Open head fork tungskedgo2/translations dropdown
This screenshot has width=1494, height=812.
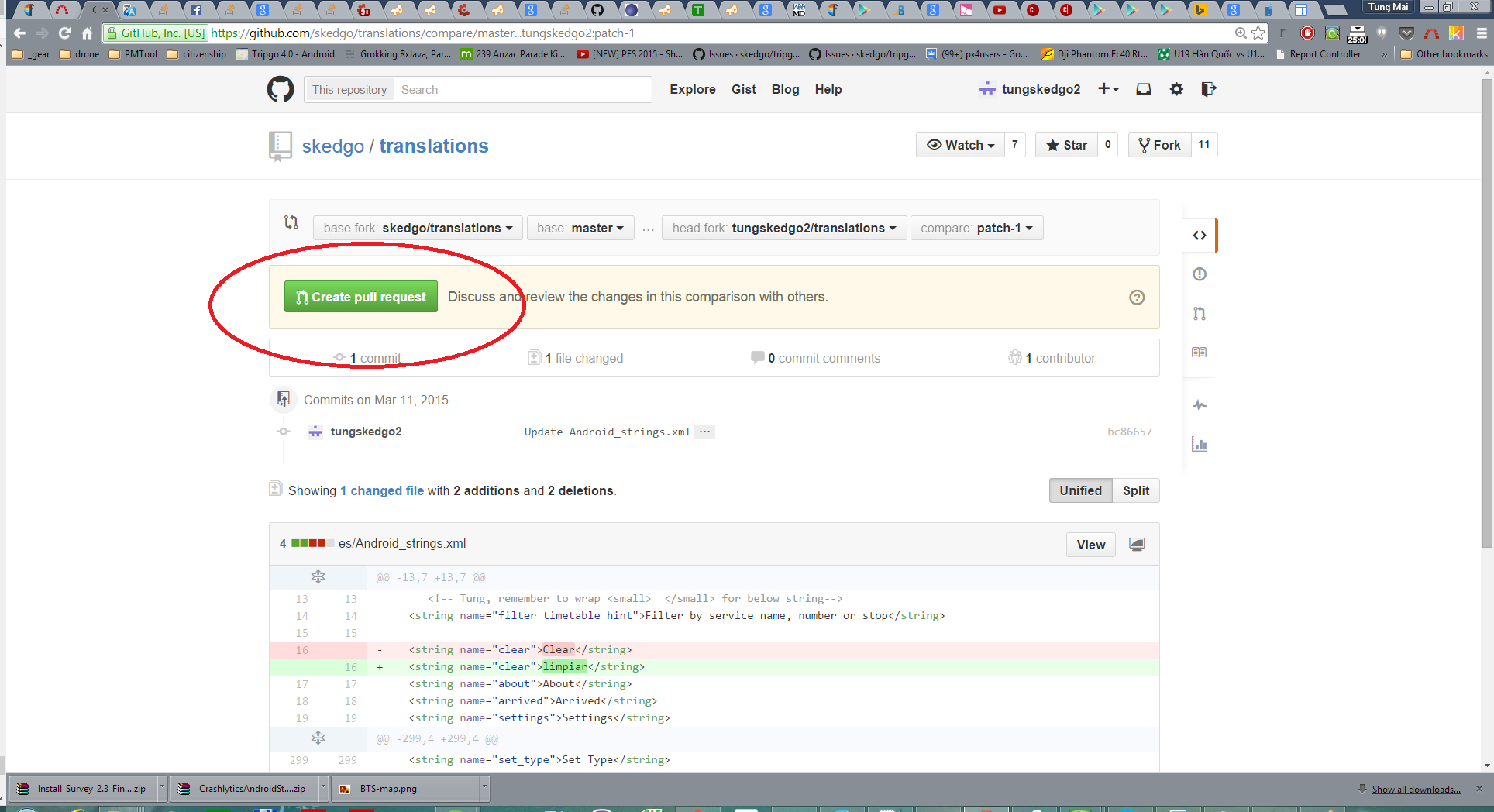pyautogui.click(x=784, y=228)
